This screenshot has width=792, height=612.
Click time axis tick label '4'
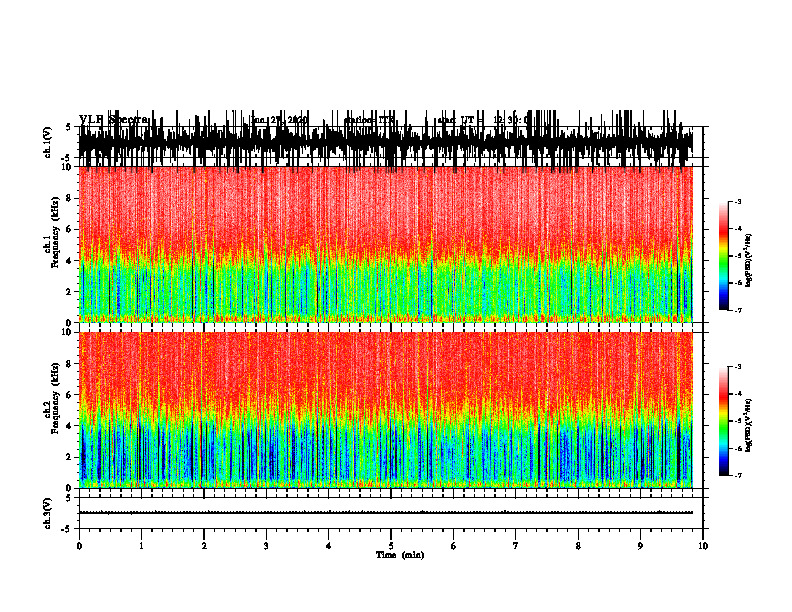[x=329, y=546]
